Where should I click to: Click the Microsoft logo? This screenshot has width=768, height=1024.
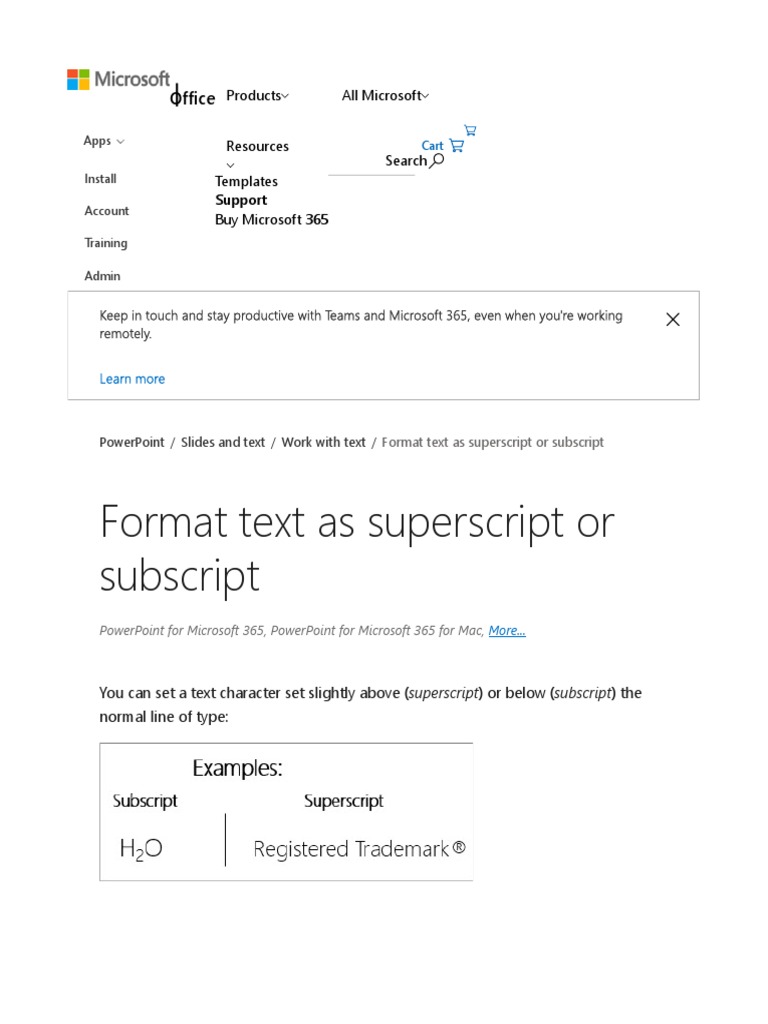pos(118,80)
